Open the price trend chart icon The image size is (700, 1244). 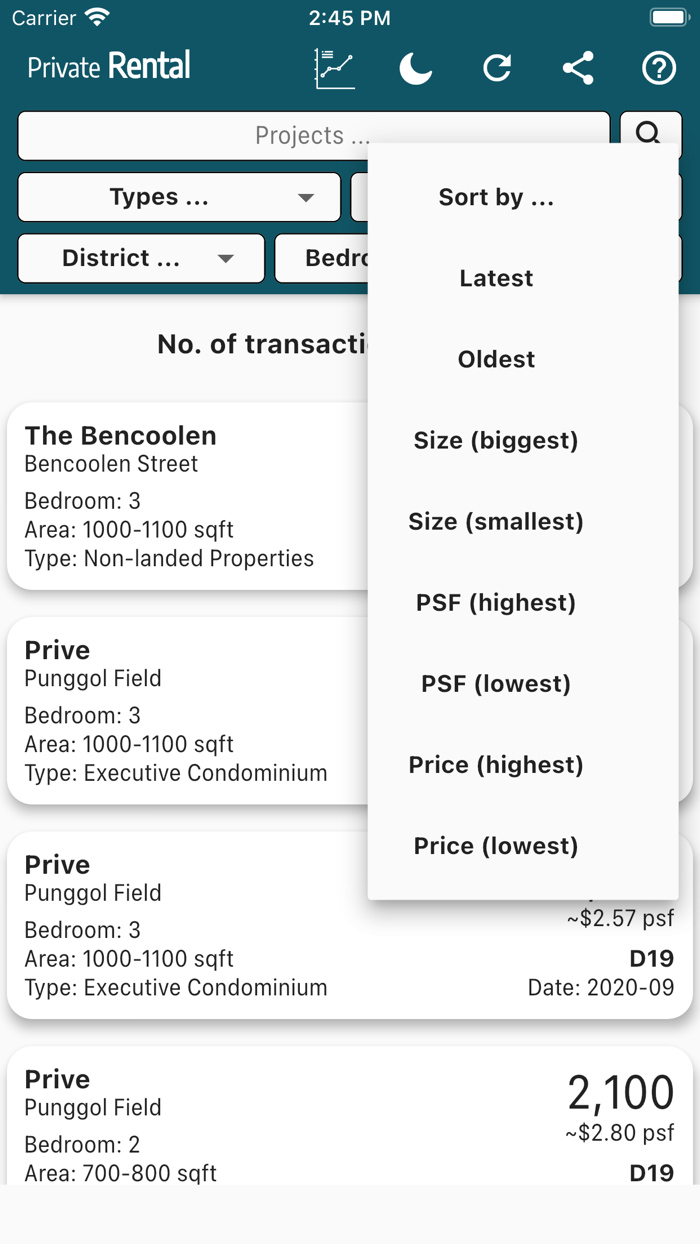point(334,68)
